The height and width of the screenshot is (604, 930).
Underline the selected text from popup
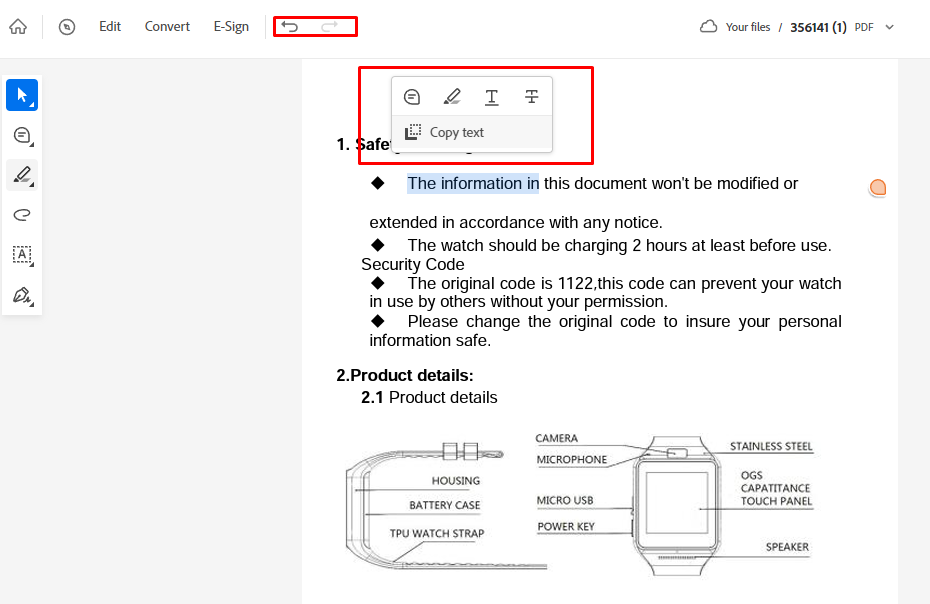[492, 97]
